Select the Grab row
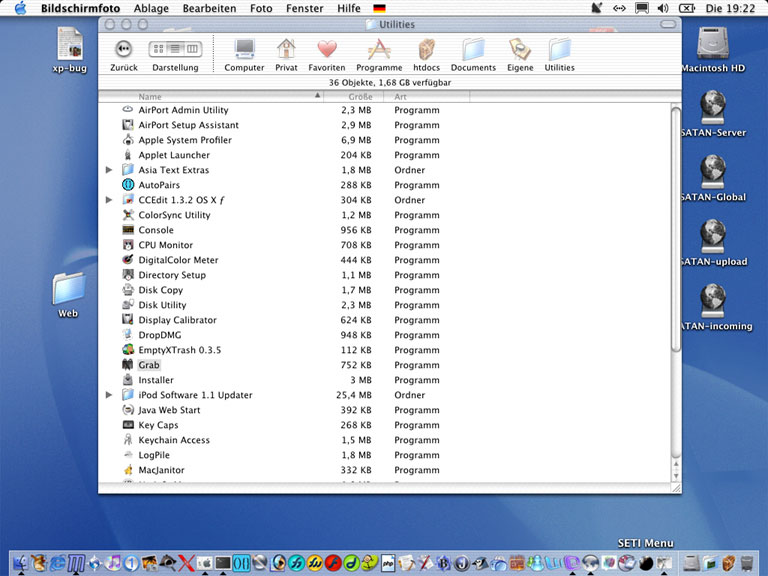768x576 pixels. tap(384, 365)
